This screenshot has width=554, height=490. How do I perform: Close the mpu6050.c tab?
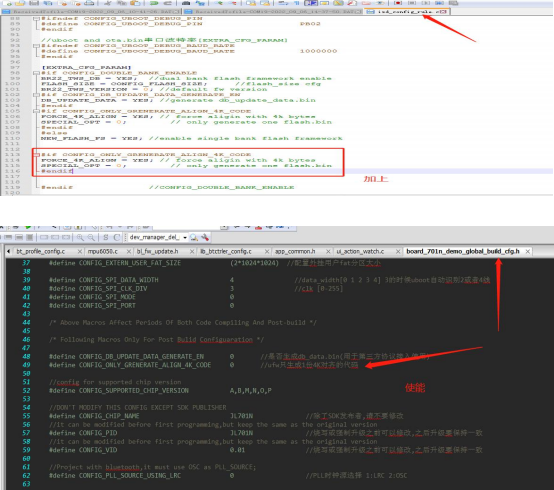[129, 251]
